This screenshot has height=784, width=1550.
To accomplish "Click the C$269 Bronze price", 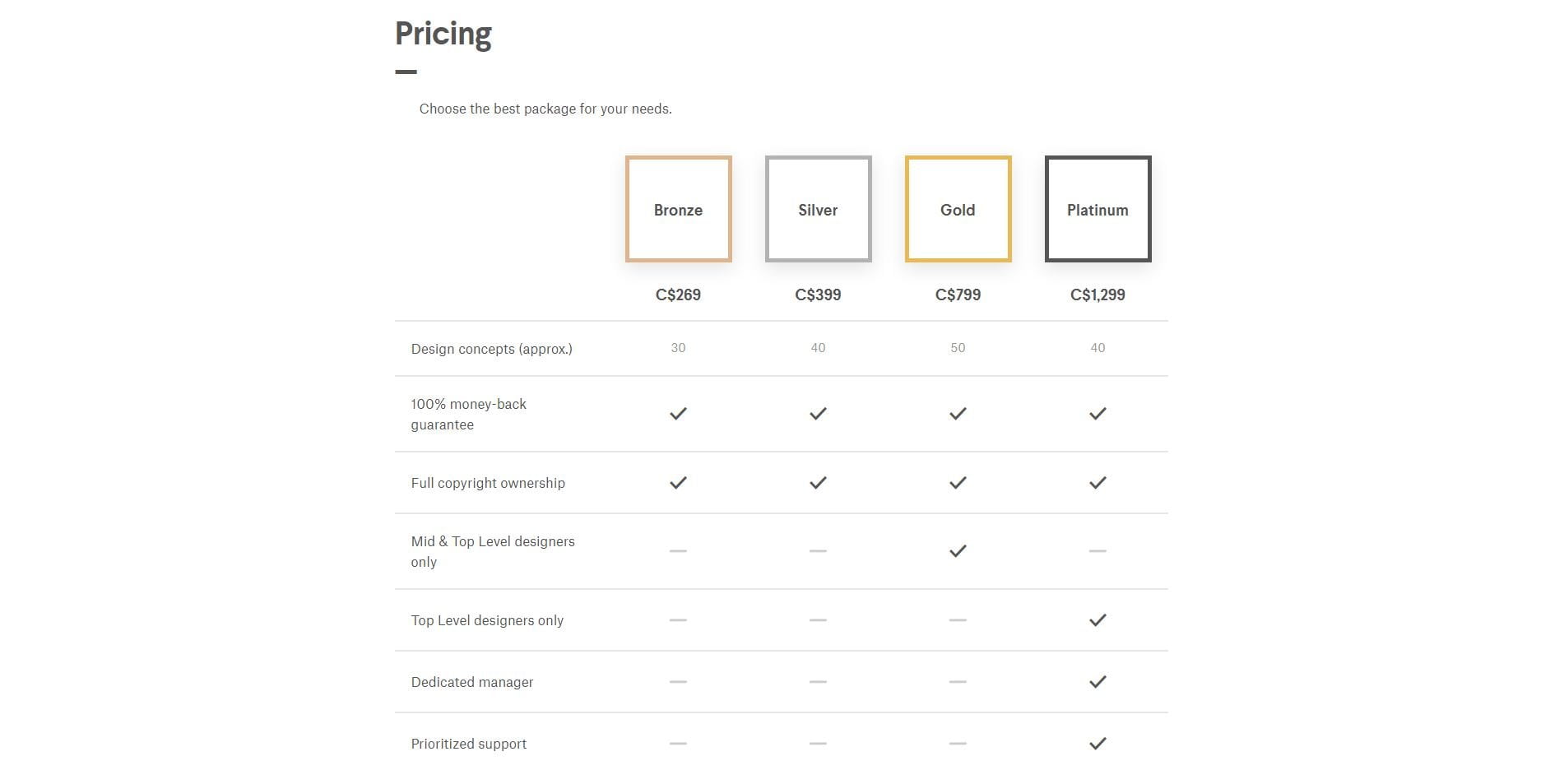I will click(x=678, y=295).
